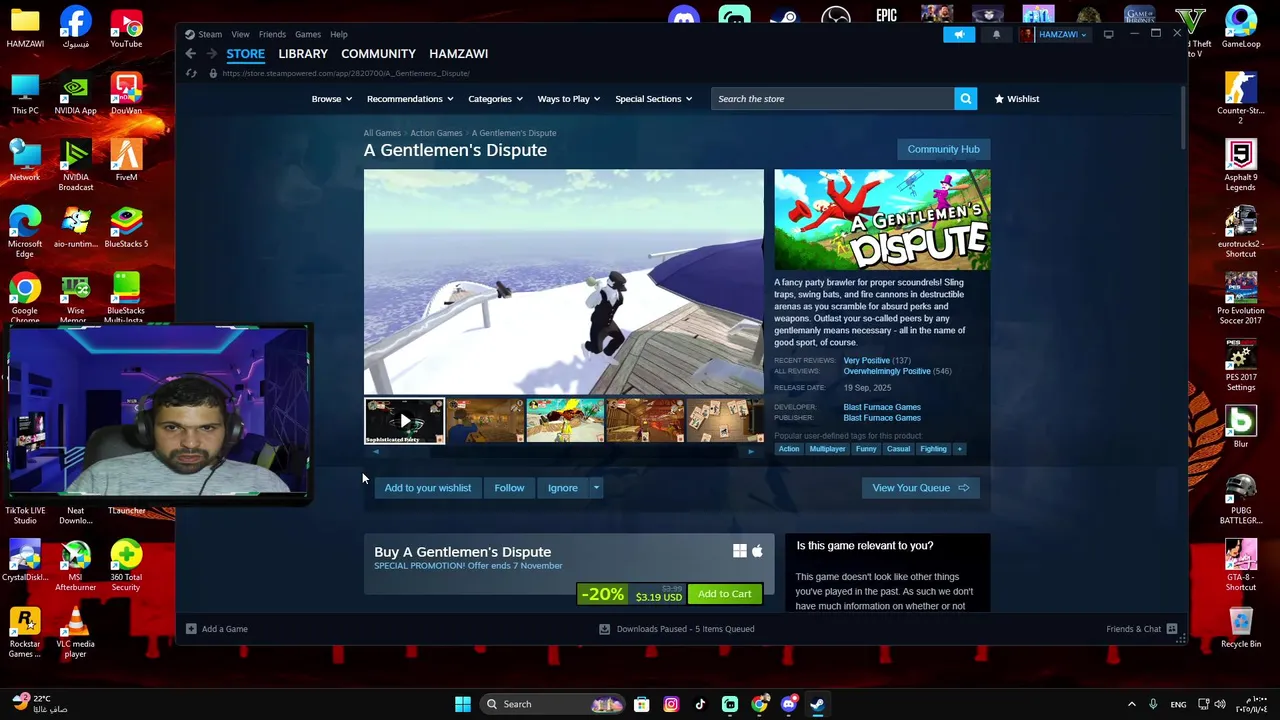
Task: Play the trailer video thumbnail
Action: point(404,421)
